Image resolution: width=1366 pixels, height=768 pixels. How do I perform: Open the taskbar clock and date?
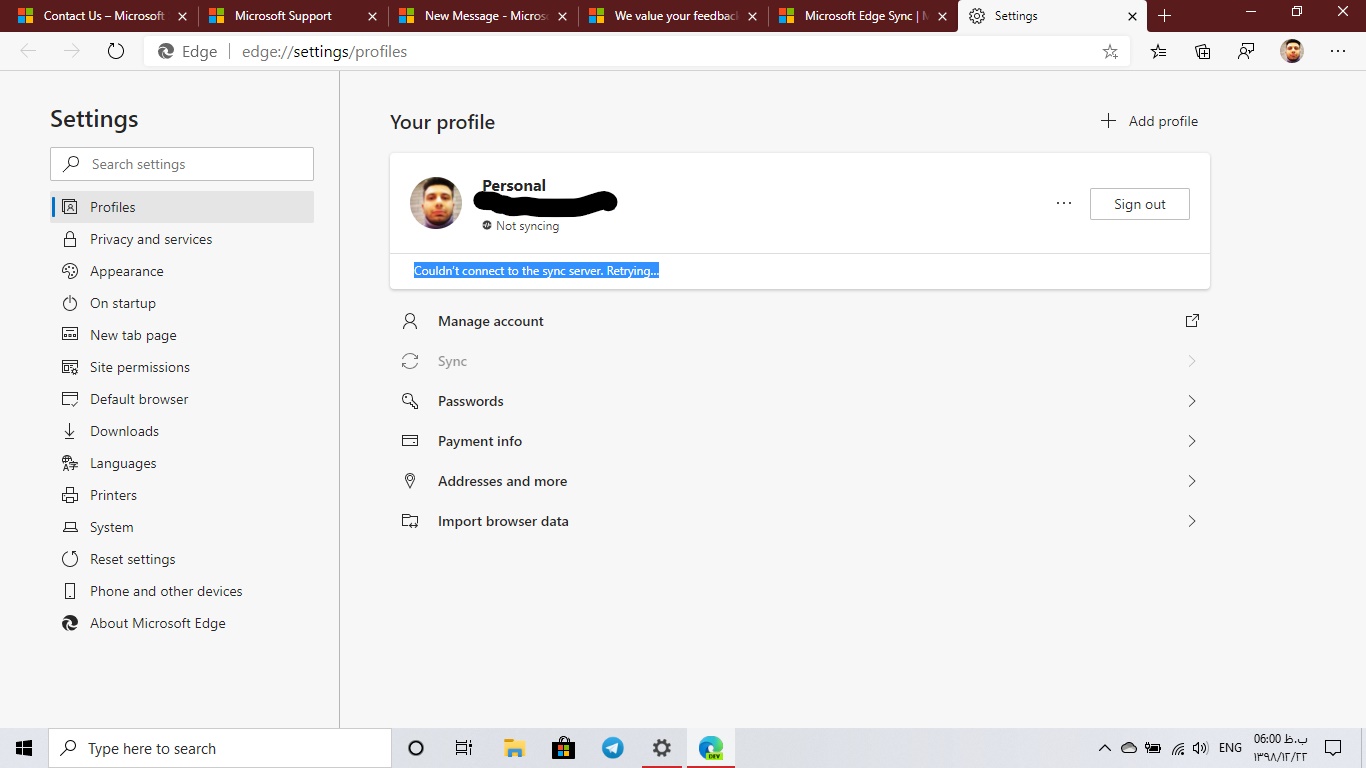[x=1280, y=748]
